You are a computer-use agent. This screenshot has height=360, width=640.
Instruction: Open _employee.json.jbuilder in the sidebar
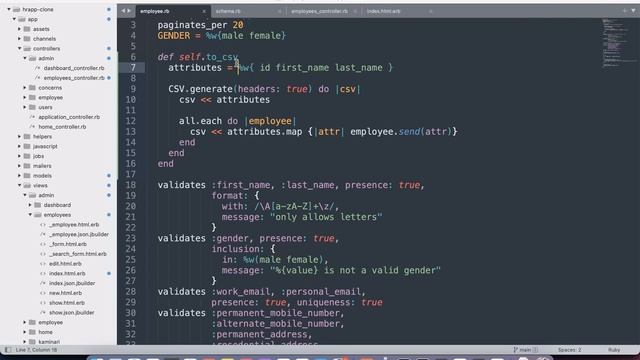pos(79,234)
